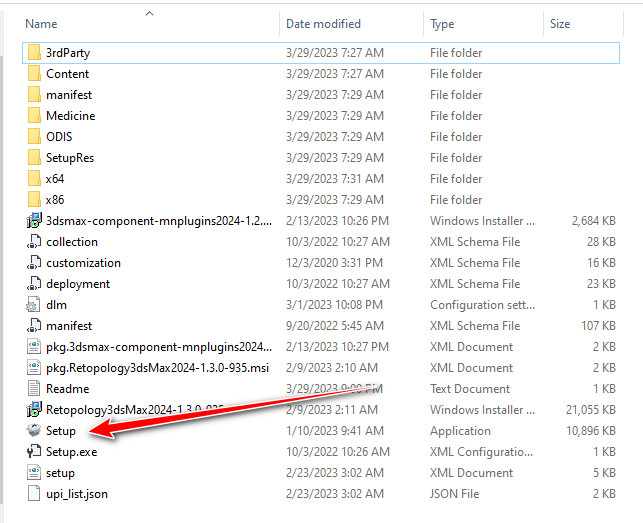
Task: Select the pkg.Retopology3dsMax2024 XML document
Action: pyautogui.click(x=158, y=368)
